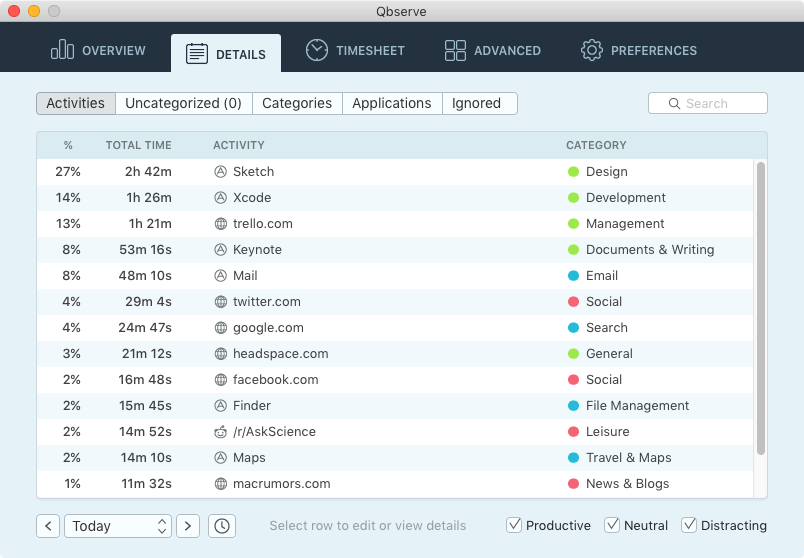This screenshot has height=558, width=804.
Task: Click the clock time-range button
Action: [x=222, y=526]
